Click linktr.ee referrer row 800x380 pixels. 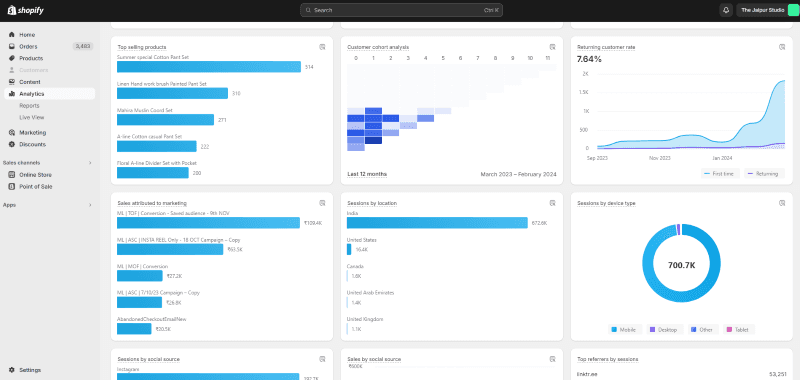(681, 374)
